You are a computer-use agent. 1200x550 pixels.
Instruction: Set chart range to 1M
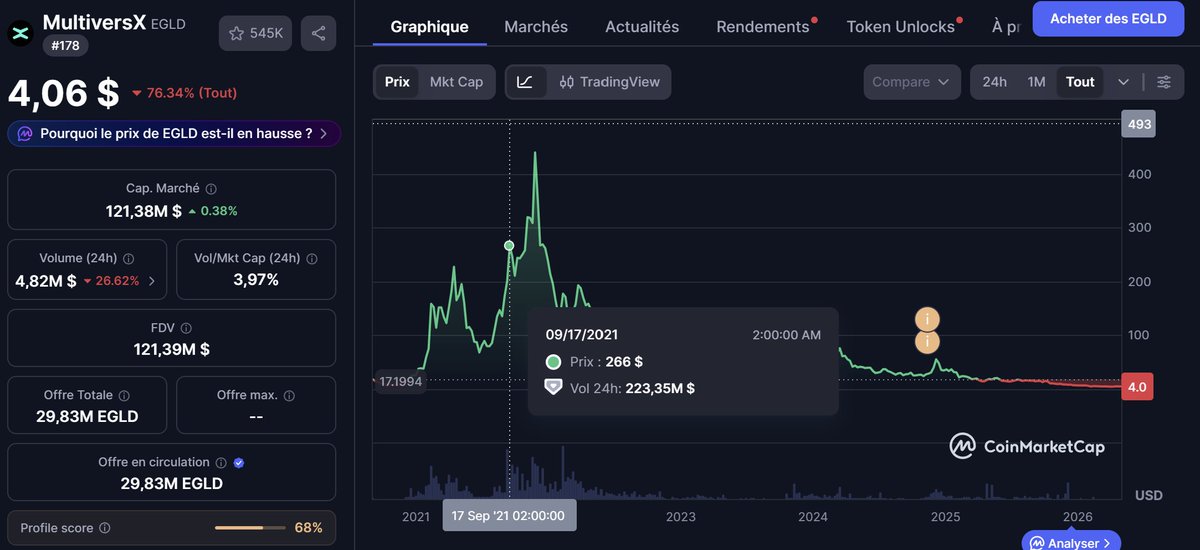[1037, 82]
